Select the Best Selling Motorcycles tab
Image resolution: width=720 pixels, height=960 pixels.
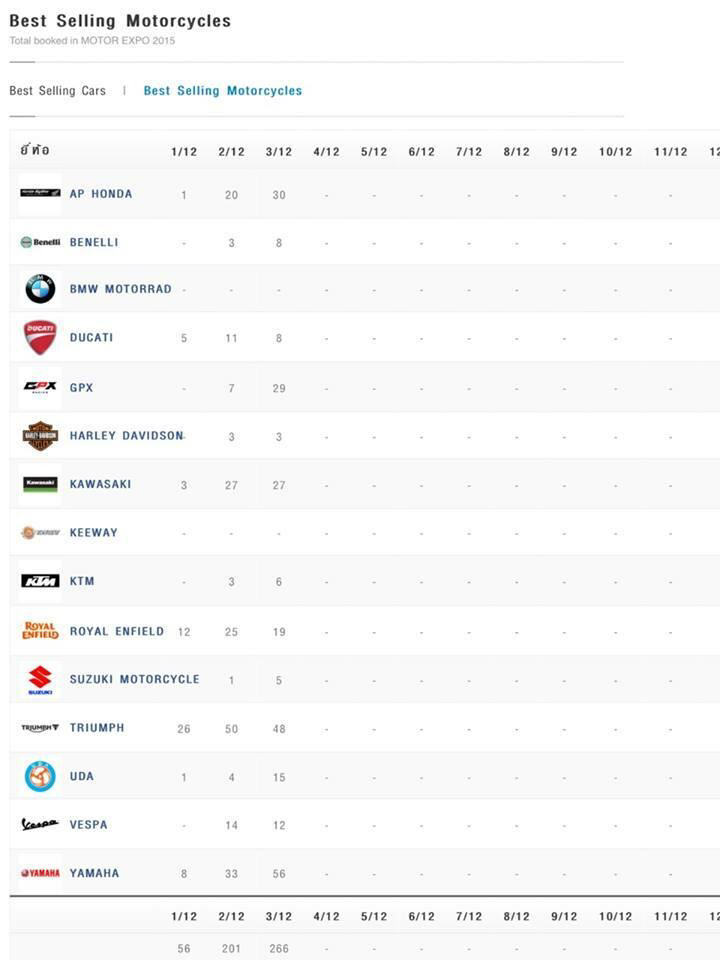222,91
